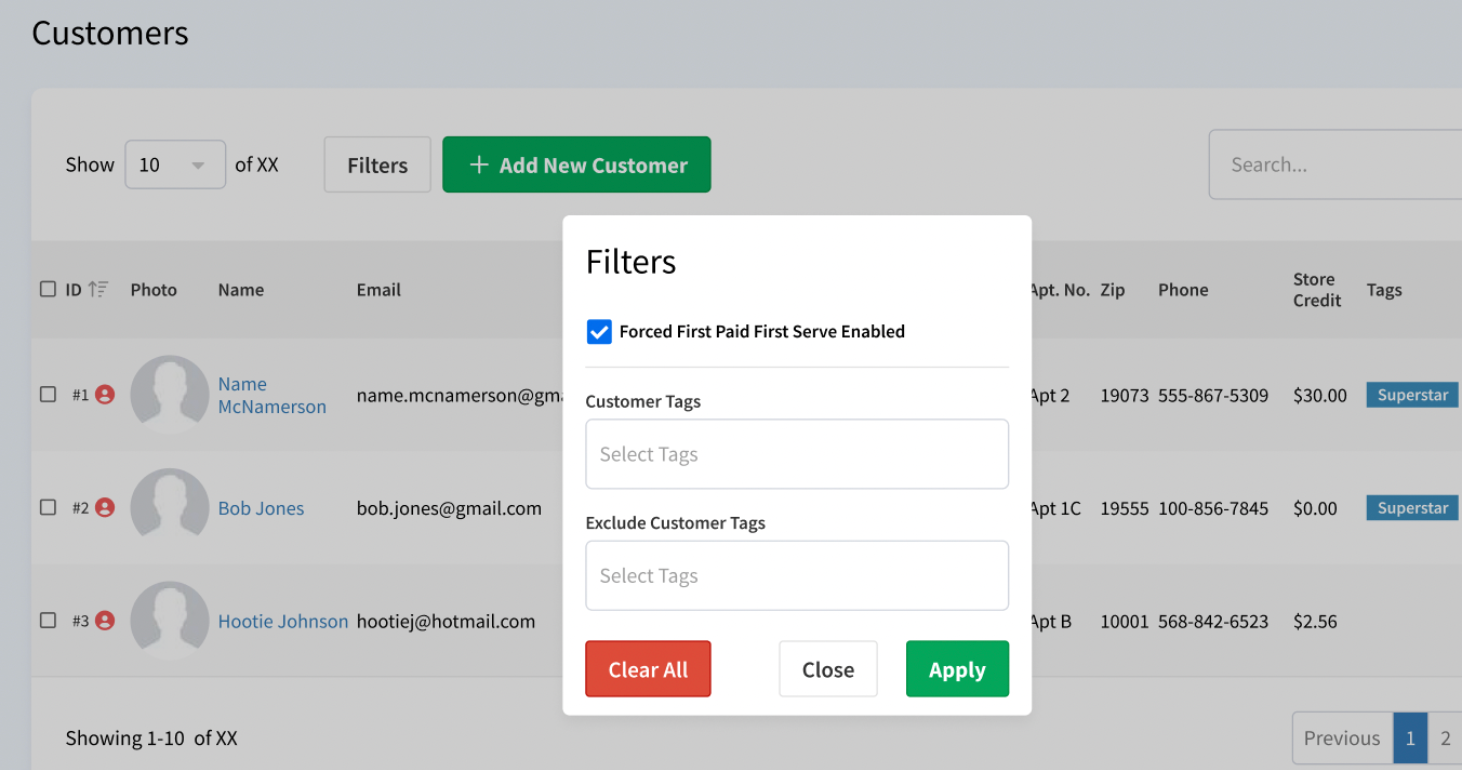Click the Zip column header

point(1113,290)
